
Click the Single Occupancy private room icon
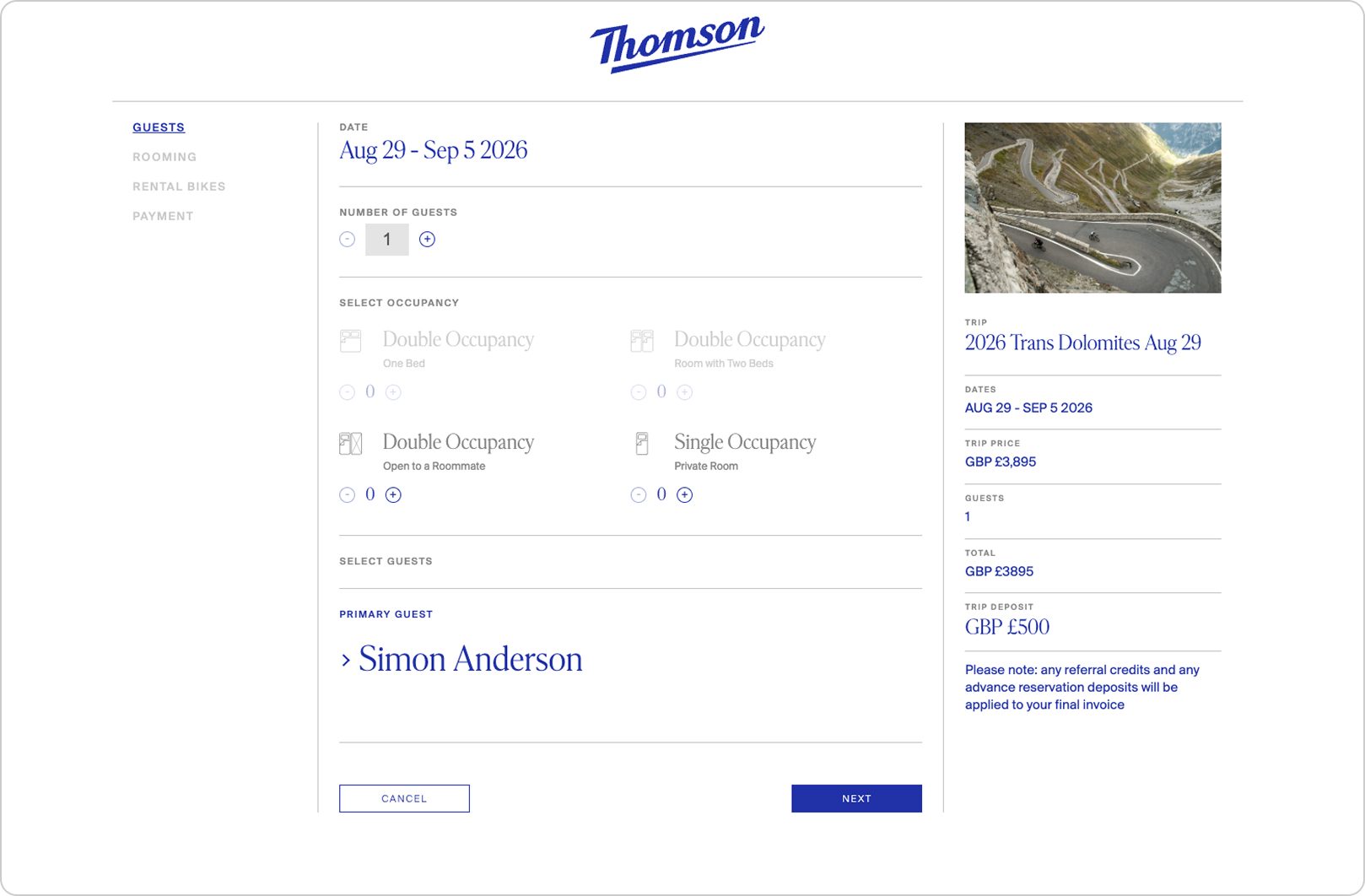coord(642,444)
